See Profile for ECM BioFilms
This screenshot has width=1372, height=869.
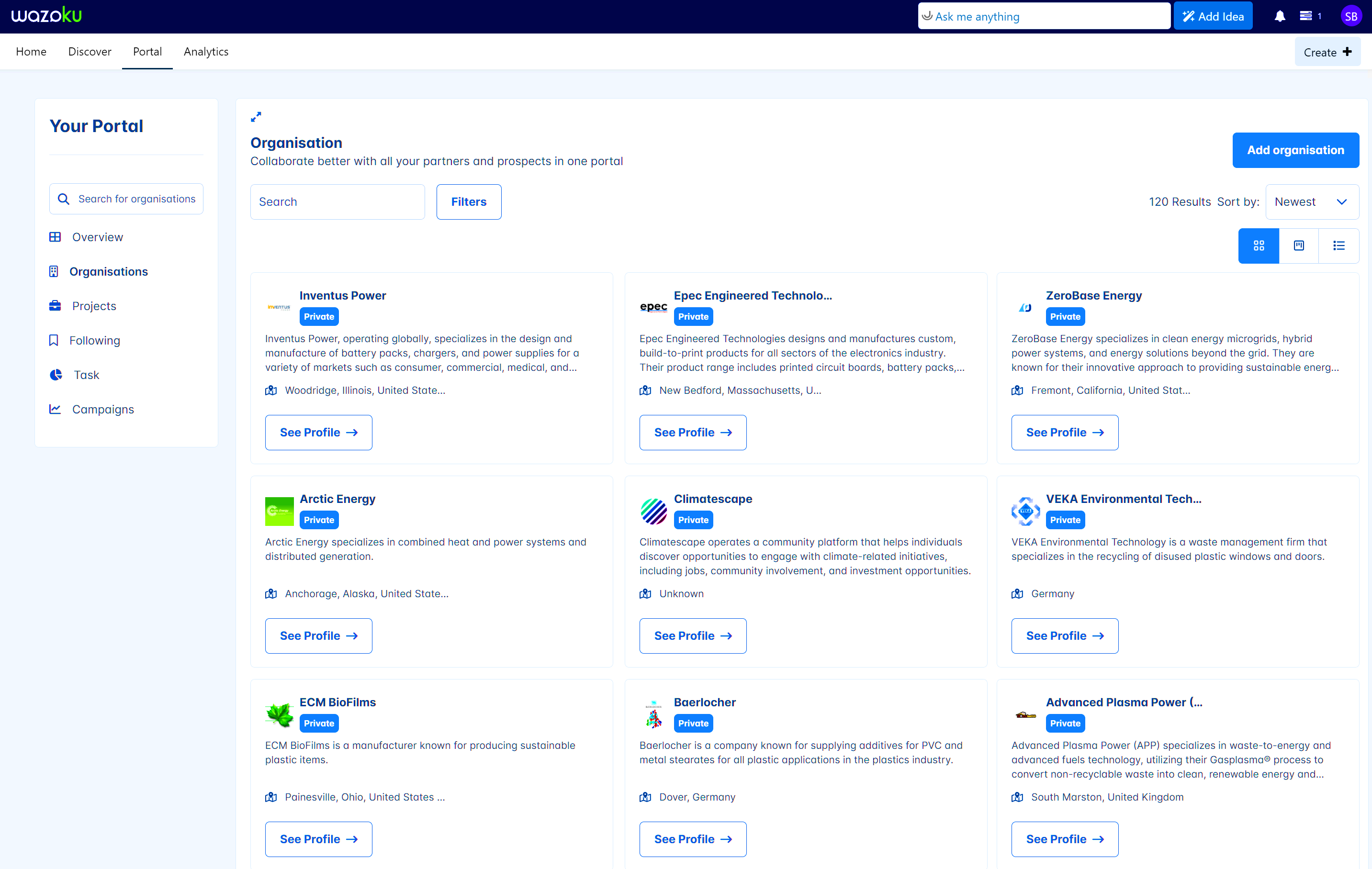318,839
